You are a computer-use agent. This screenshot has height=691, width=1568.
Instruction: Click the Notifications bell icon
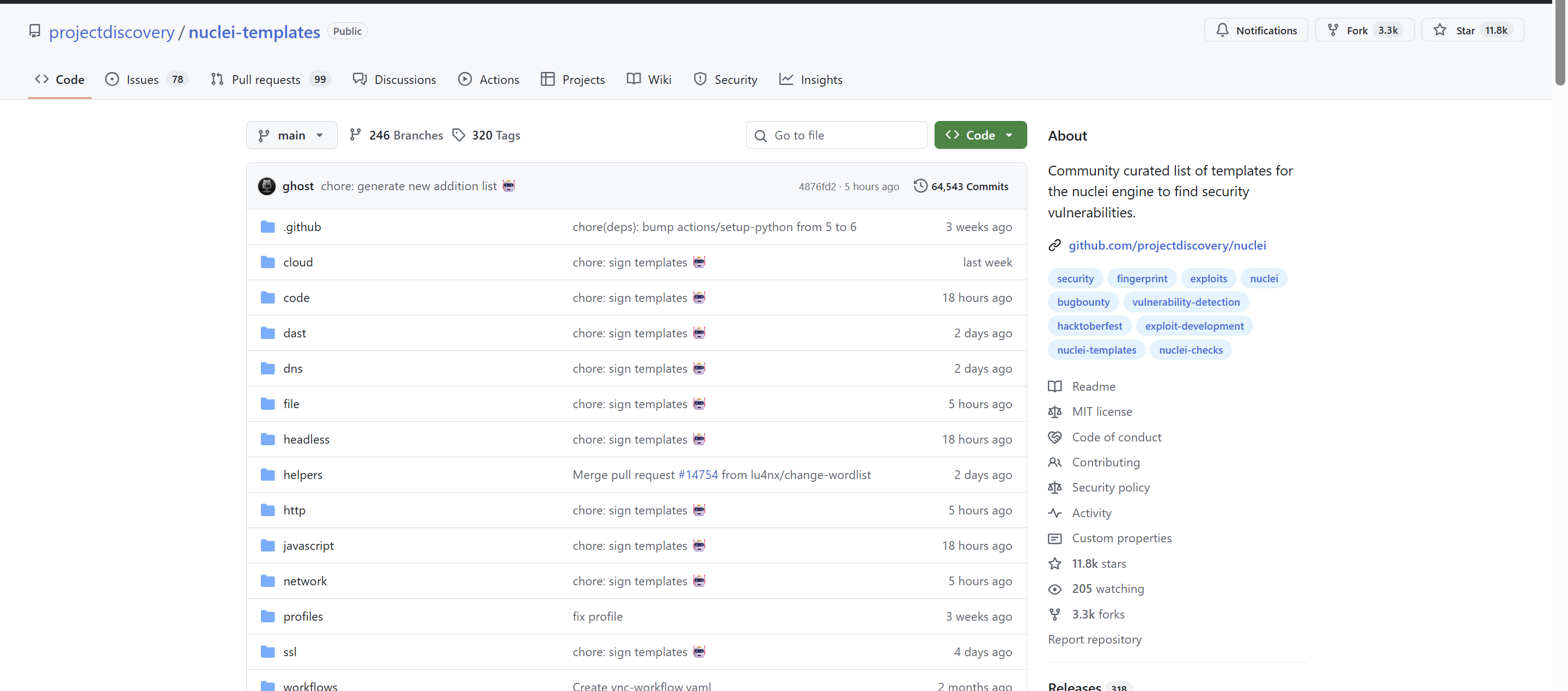pos(1222,30)
